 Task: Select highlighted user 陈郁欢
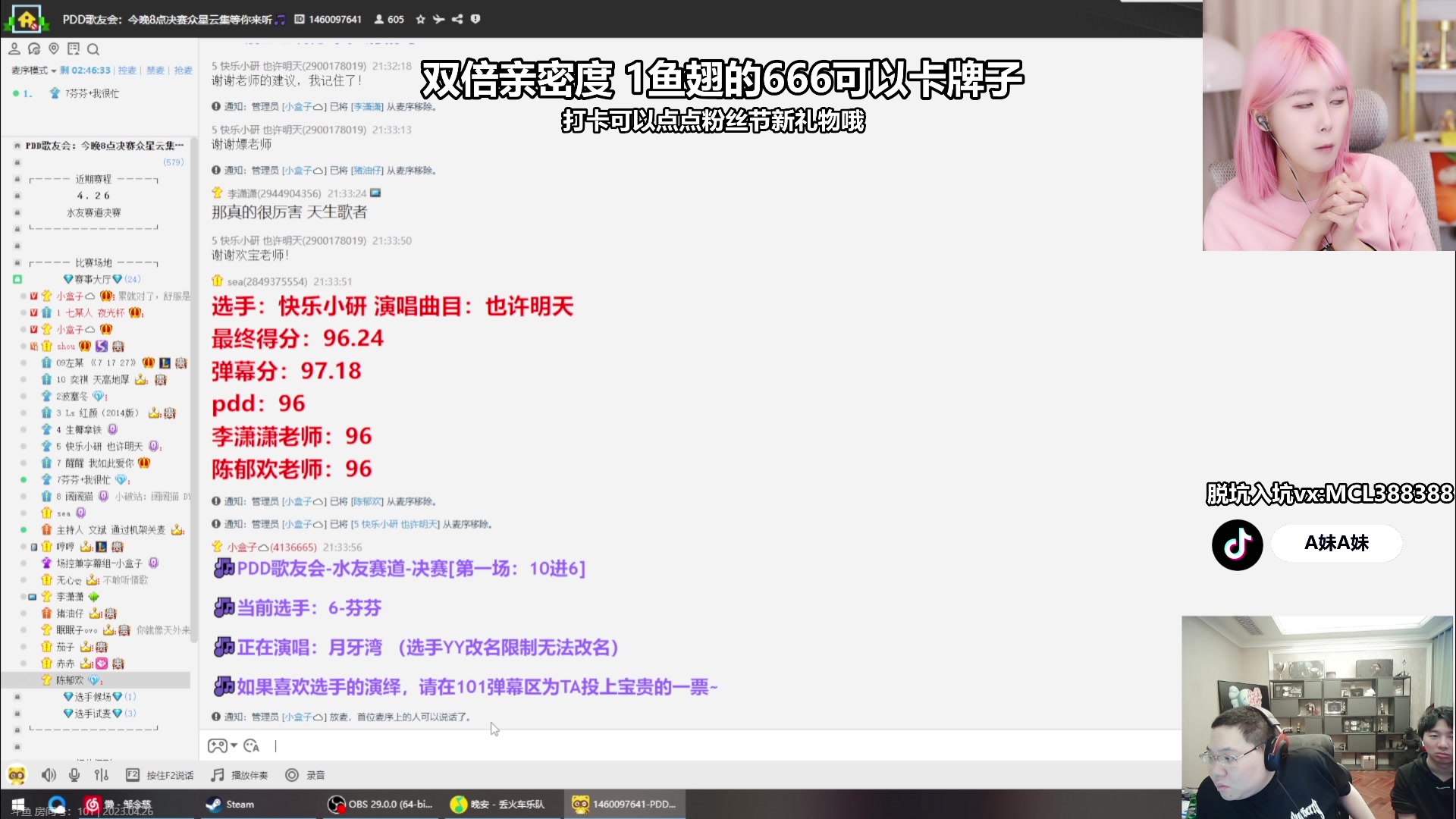(x=70, y=679)
